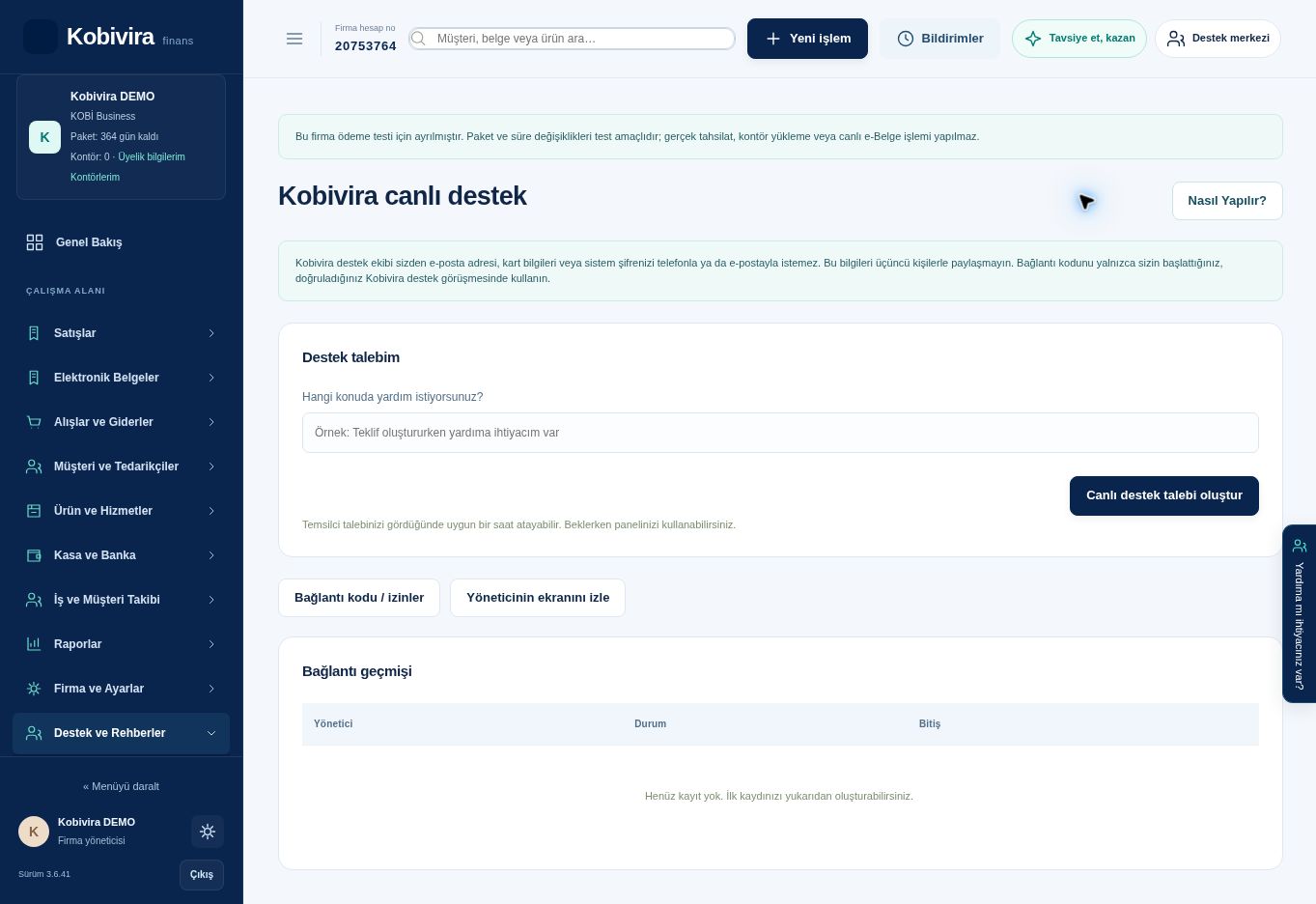Screen dimensions: 1316x904
Task: Open Bildirimler notifications
Action: coord(940,39)
